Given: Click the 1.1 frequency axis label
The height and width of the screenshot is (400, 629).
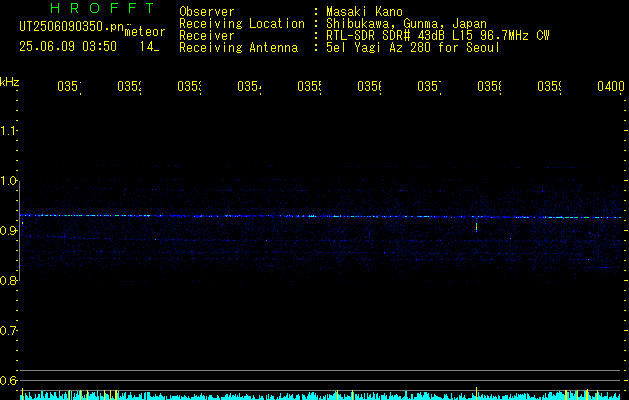Looking at the screenshot, I should click(x=8, y=130).
